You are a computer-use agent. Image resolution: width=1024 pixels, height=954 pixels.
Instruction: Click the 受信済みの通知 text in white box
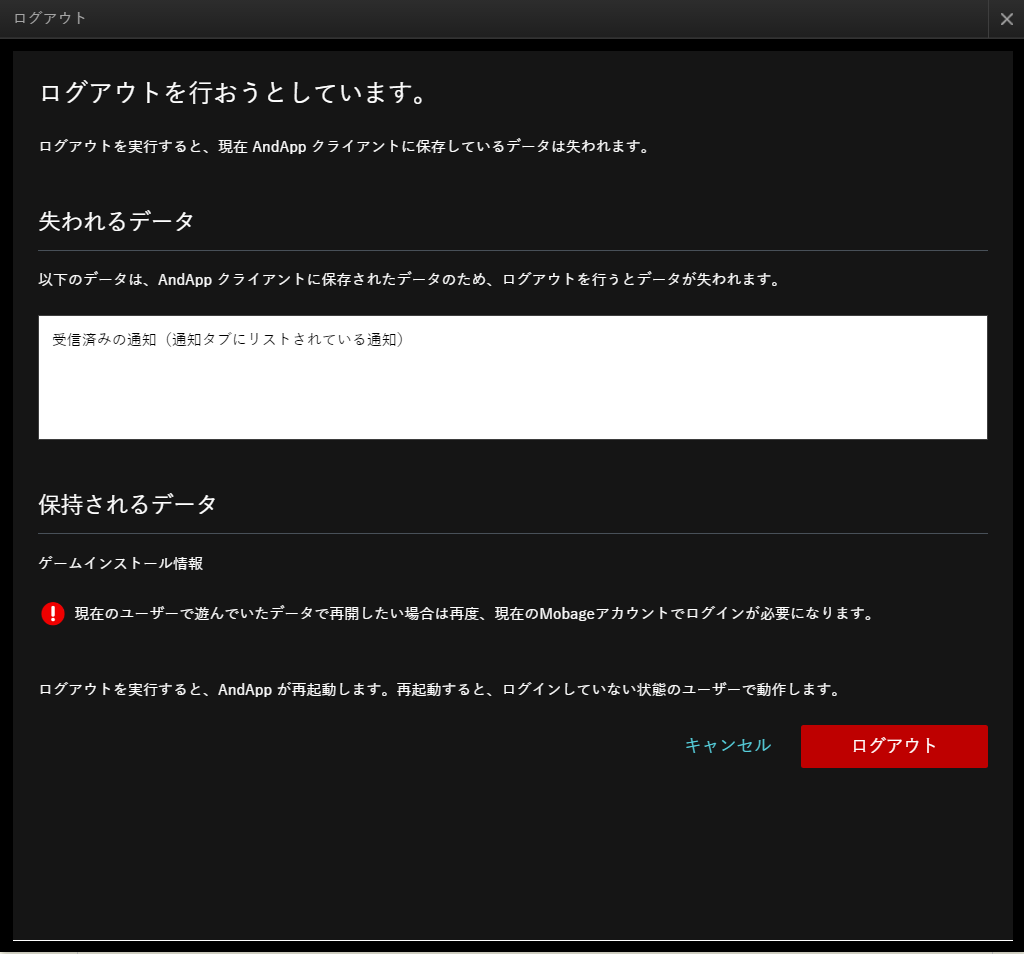pyautogui.click(x=228, y=339)
